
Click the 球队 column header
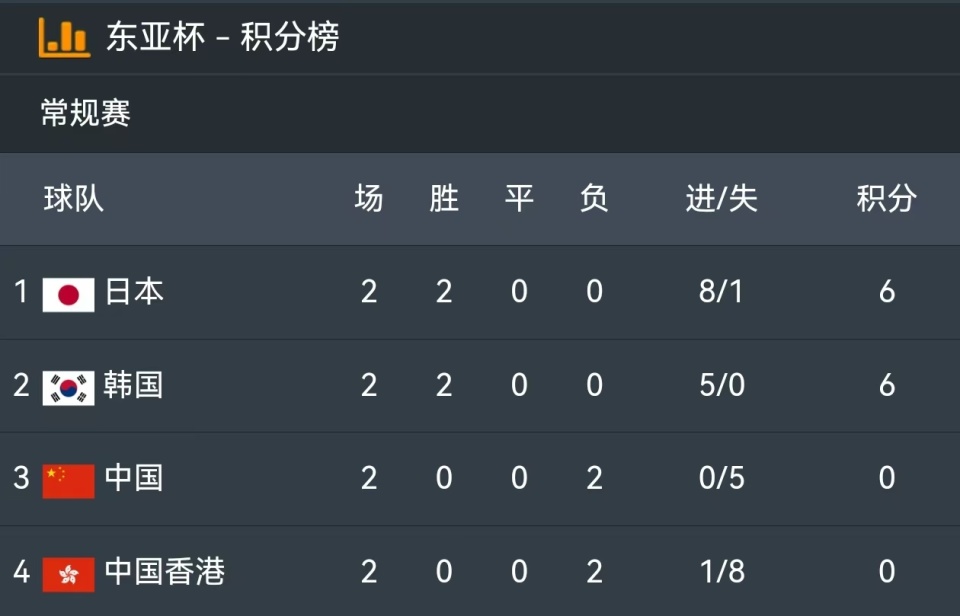click(73, 198)
